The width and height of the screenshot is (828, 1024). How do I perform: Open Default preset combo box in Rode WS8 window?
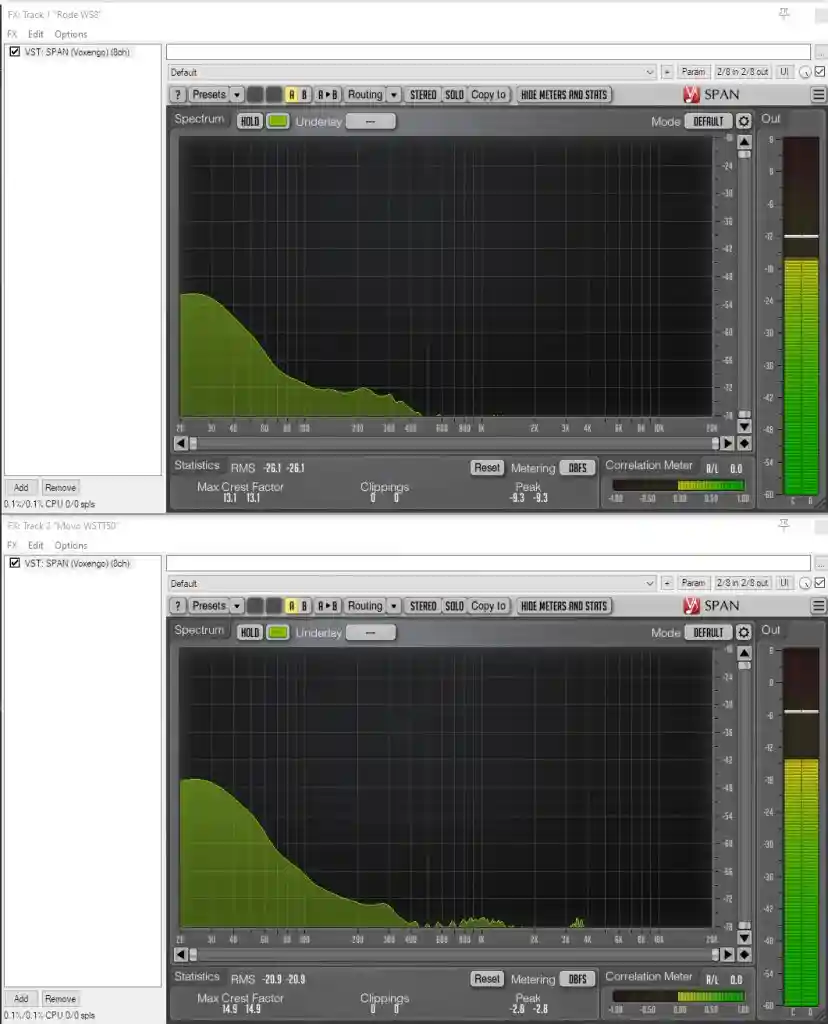pyautogui.click(x=412, y=72)
